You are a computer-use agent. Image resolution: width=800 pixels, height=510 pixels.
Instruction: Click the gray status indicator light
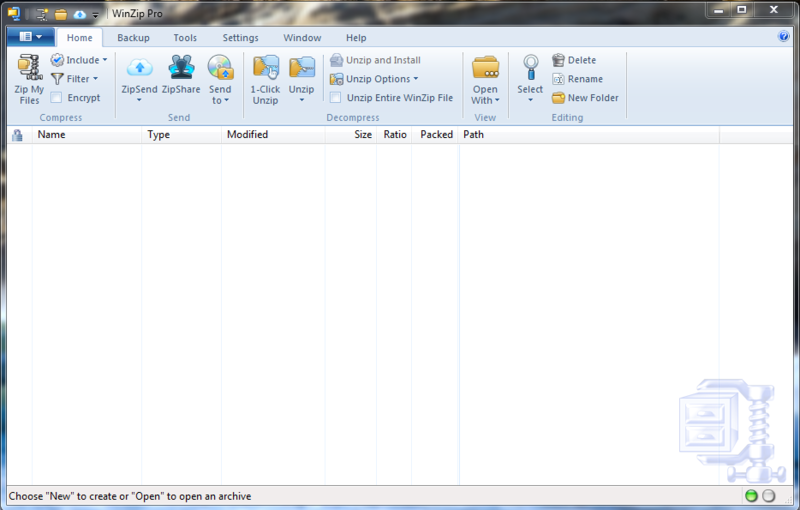(x=768, y=496)
